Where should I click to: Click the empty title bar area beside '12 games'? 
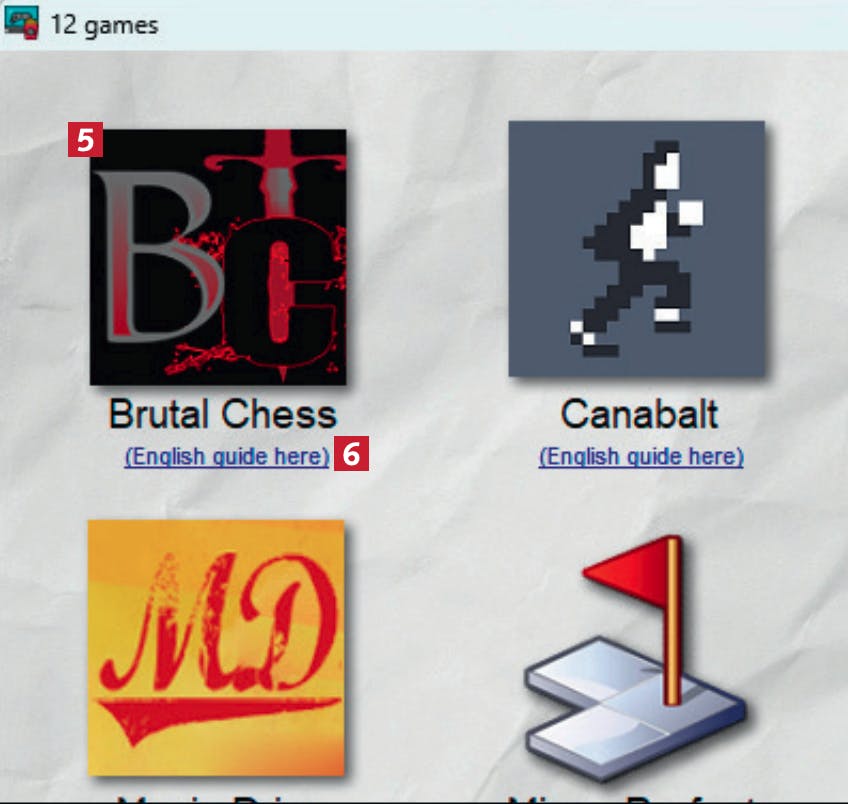pos(503,25)
